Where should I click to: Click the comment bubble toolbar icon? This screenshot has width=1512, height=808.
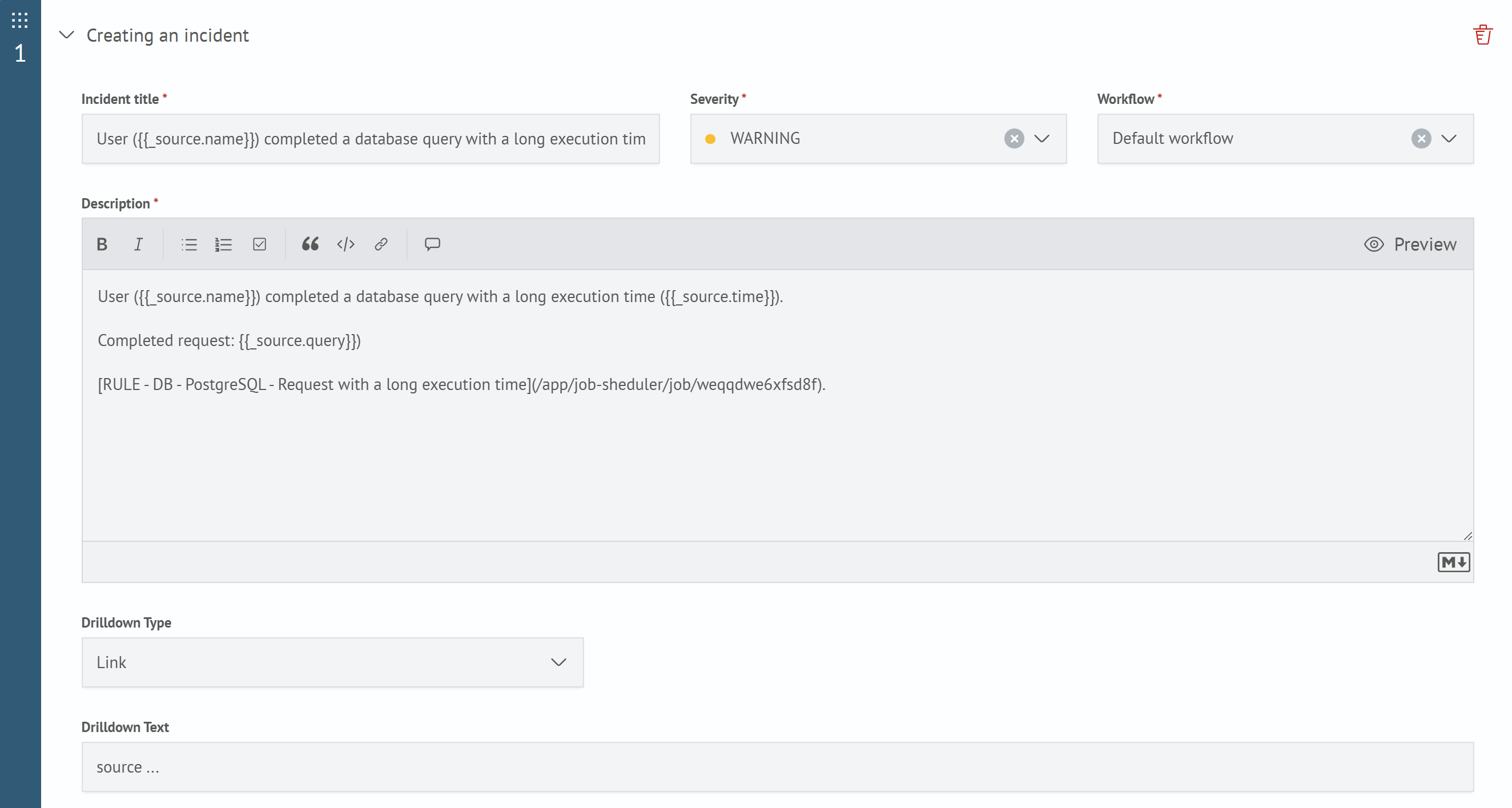(432, 244)
